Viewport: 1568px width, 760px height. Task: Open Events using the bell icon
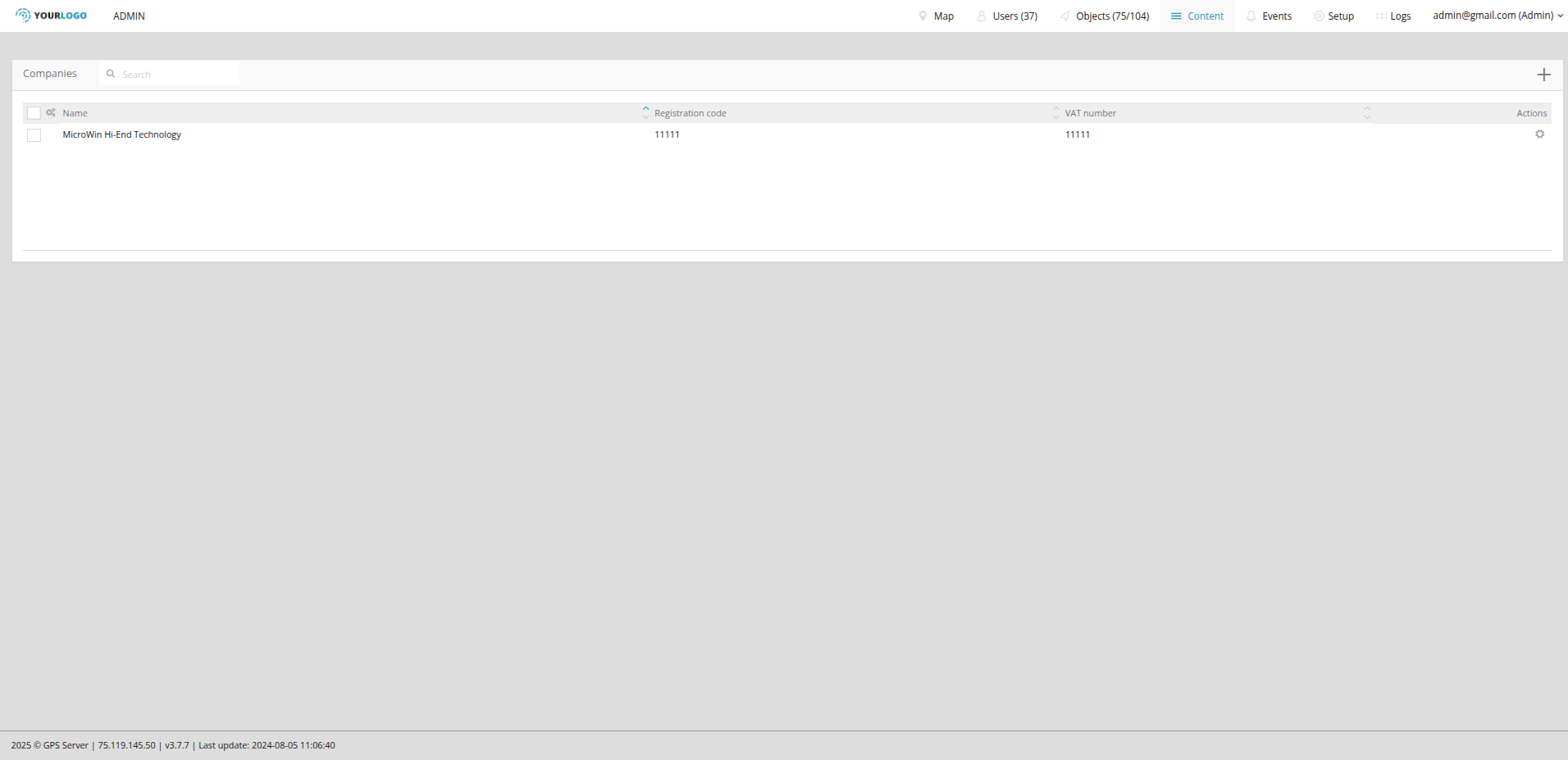tap(1251, 16)
